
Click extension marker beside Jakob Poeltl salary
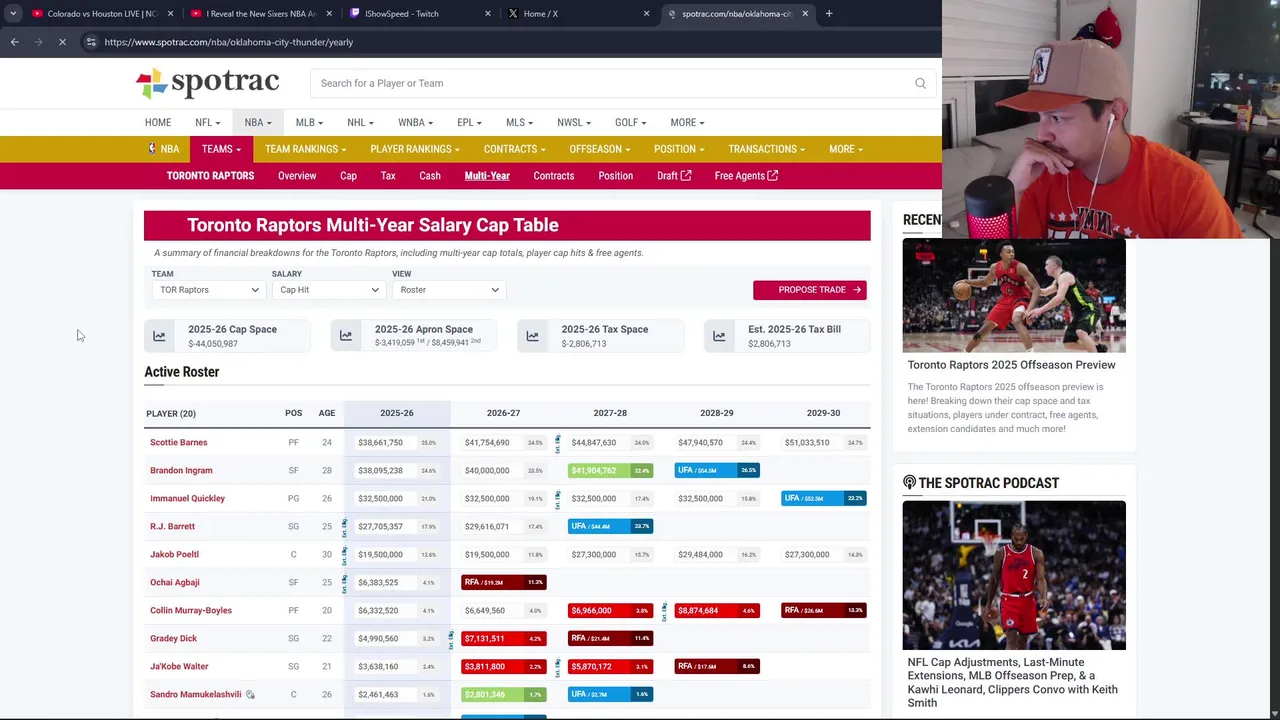pyautogui.click(x=344, y=554)
